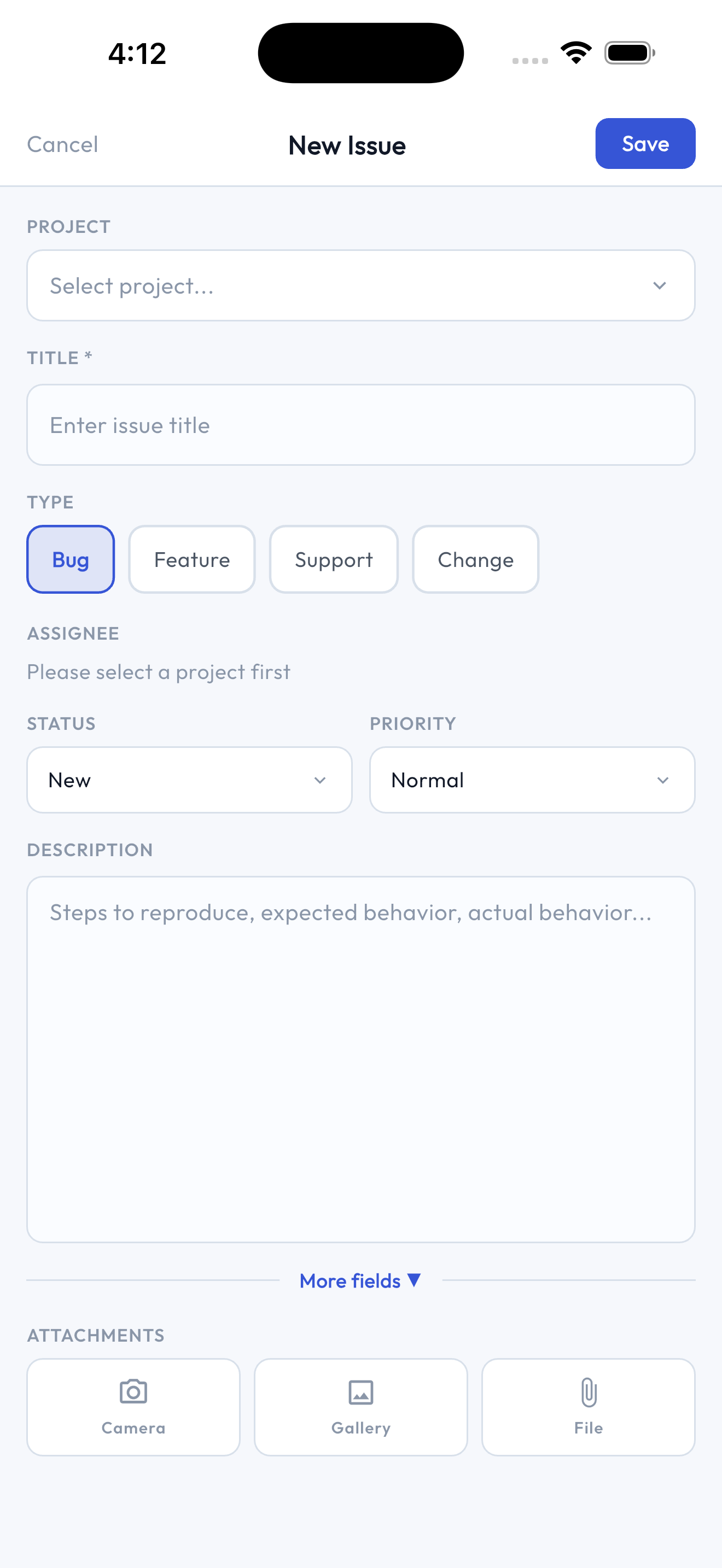This screenshot has width=722, height=1568.
Task: Open the Select project dropdown
Action: point(360,285)
